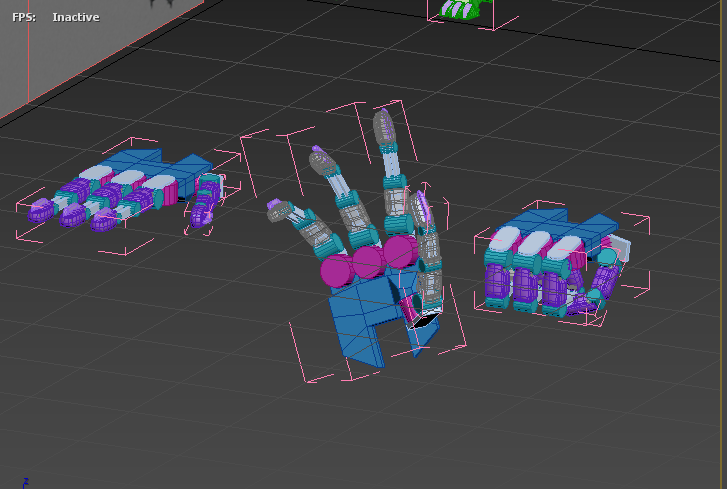This screenshot has height=489, width=727.
Task: Select the green hand model in the background
Action: pos(460,10)
